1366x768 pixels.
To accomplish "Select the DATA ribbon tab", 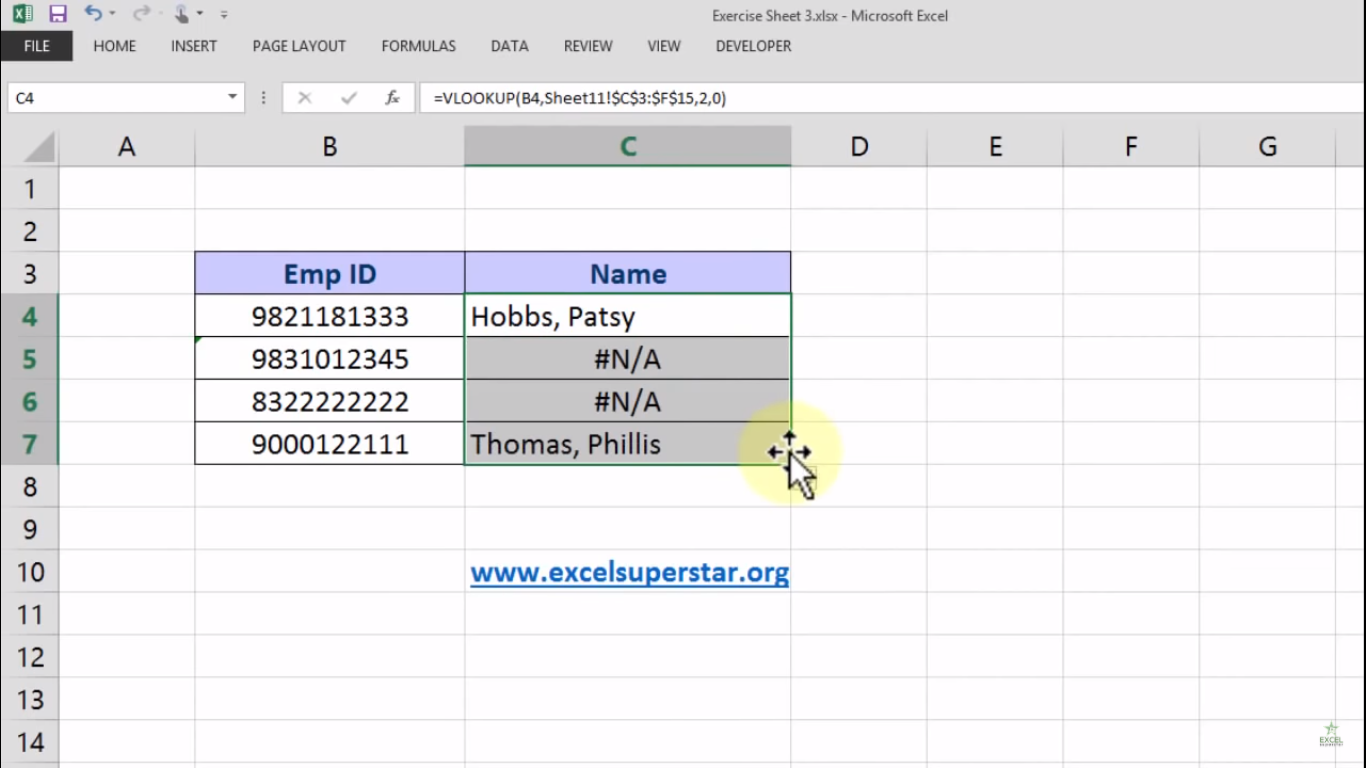I will 509,46.
